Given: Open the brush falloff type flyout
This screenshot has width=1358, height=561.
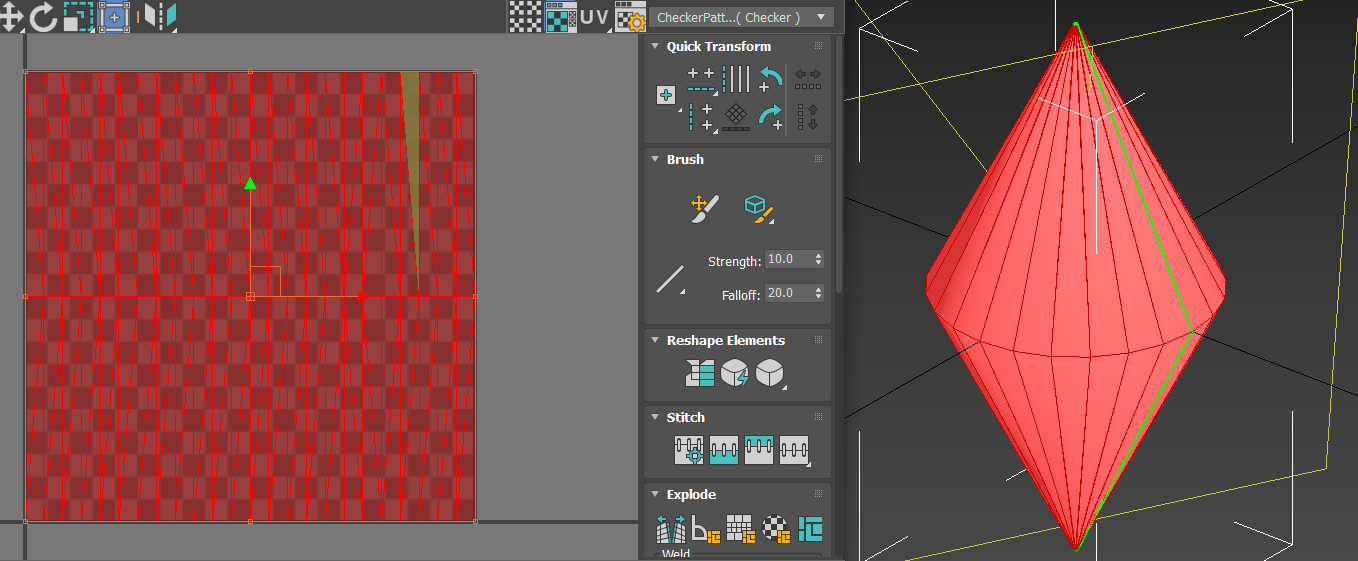Looking at the screenshot, I should tap(670, 278).
